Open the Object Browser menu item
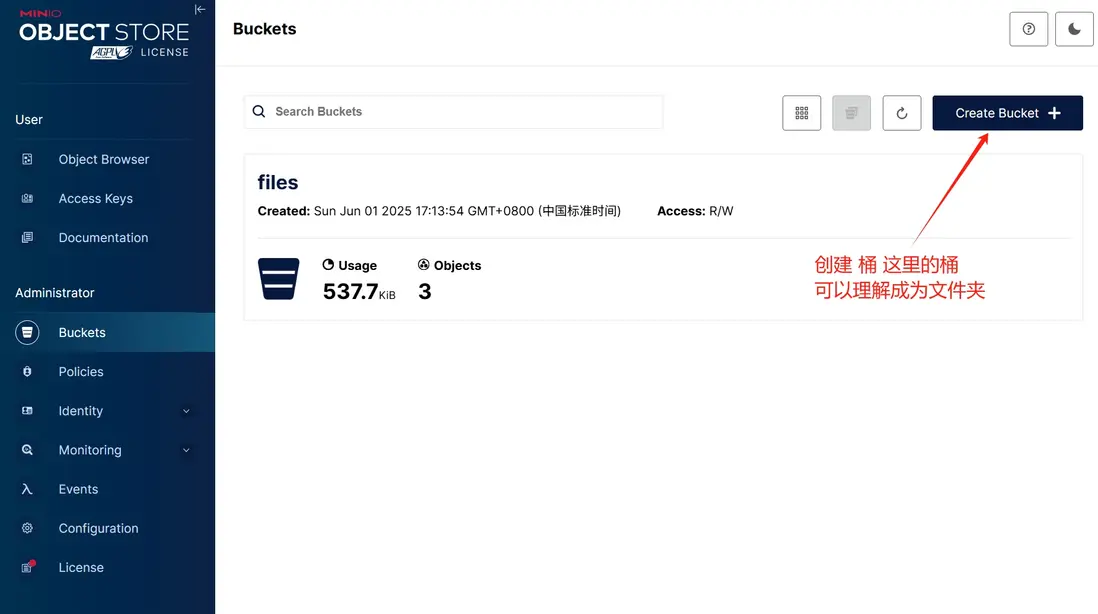Viewport: 1098px width, 614px height. click(103, 159)
